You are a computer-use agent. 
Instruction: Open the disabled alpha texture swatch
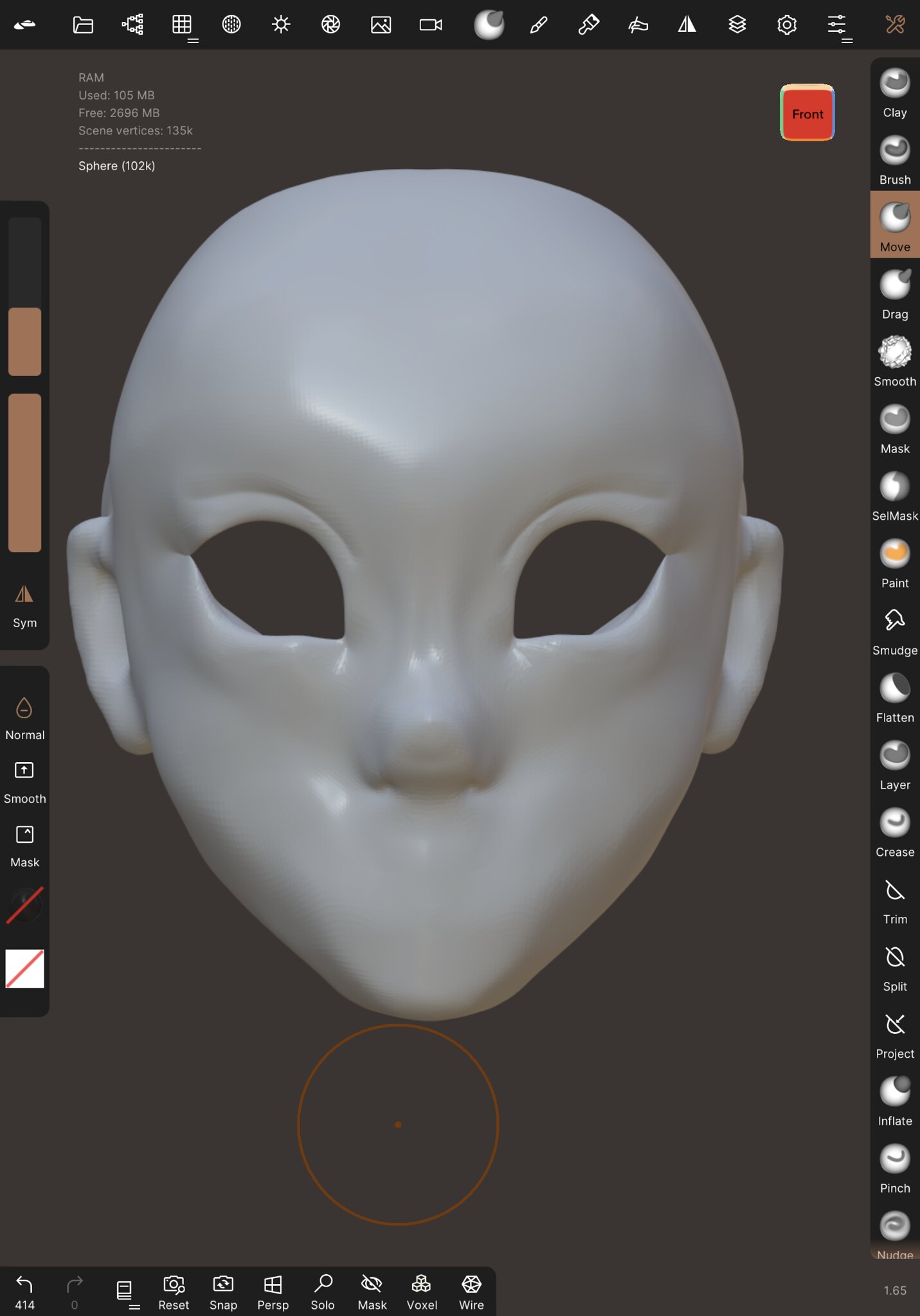click(24, 905)
